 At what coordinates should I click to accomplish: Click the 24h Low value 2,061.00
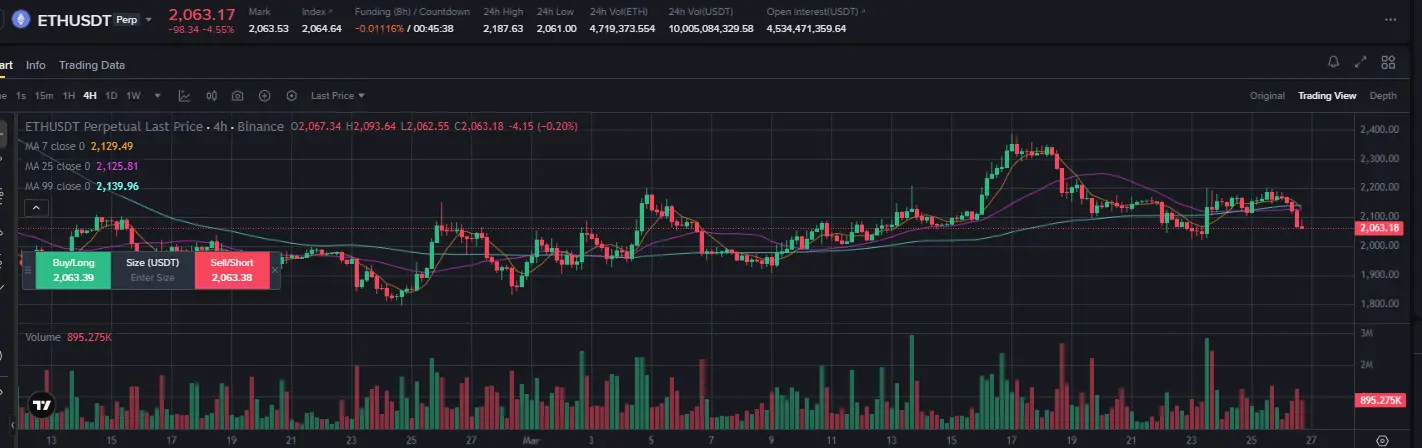(556, 28)
